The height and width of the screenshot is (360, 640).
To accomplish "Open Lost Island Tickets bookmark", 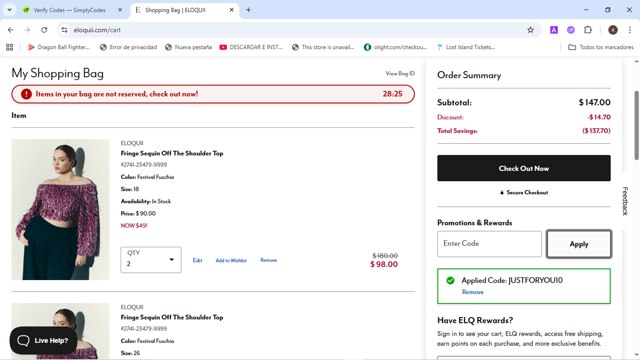I will 466,47.
